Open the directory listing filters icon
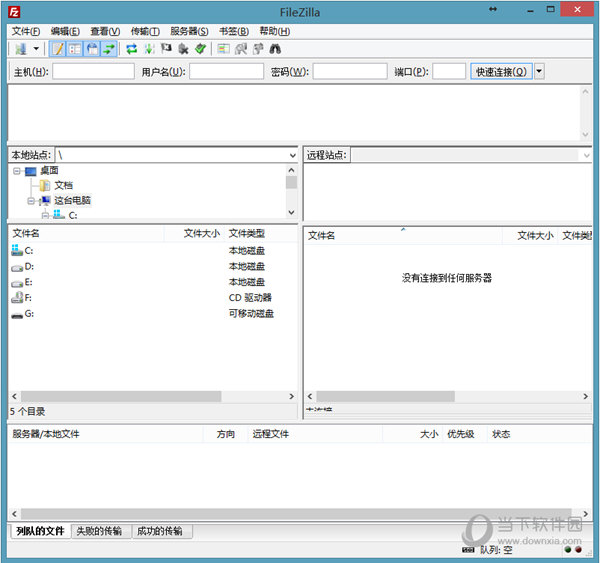600x563 pixels. coord(223,49)
